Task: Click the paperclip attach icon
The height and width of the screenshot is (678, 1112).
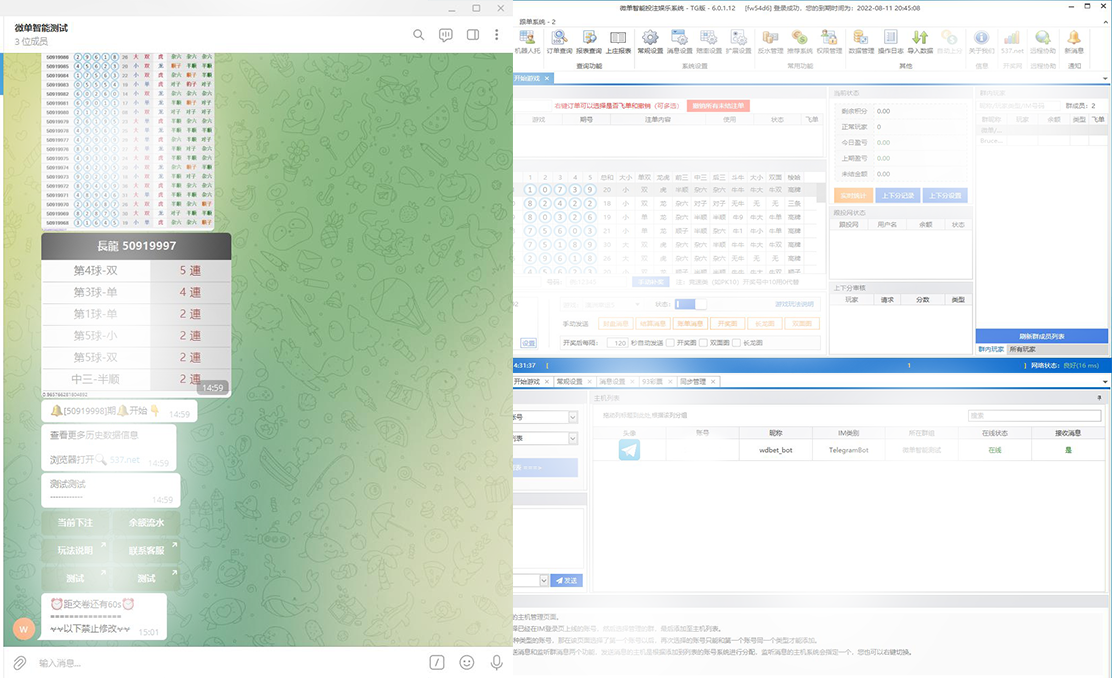Action: (x=20, y=662)
